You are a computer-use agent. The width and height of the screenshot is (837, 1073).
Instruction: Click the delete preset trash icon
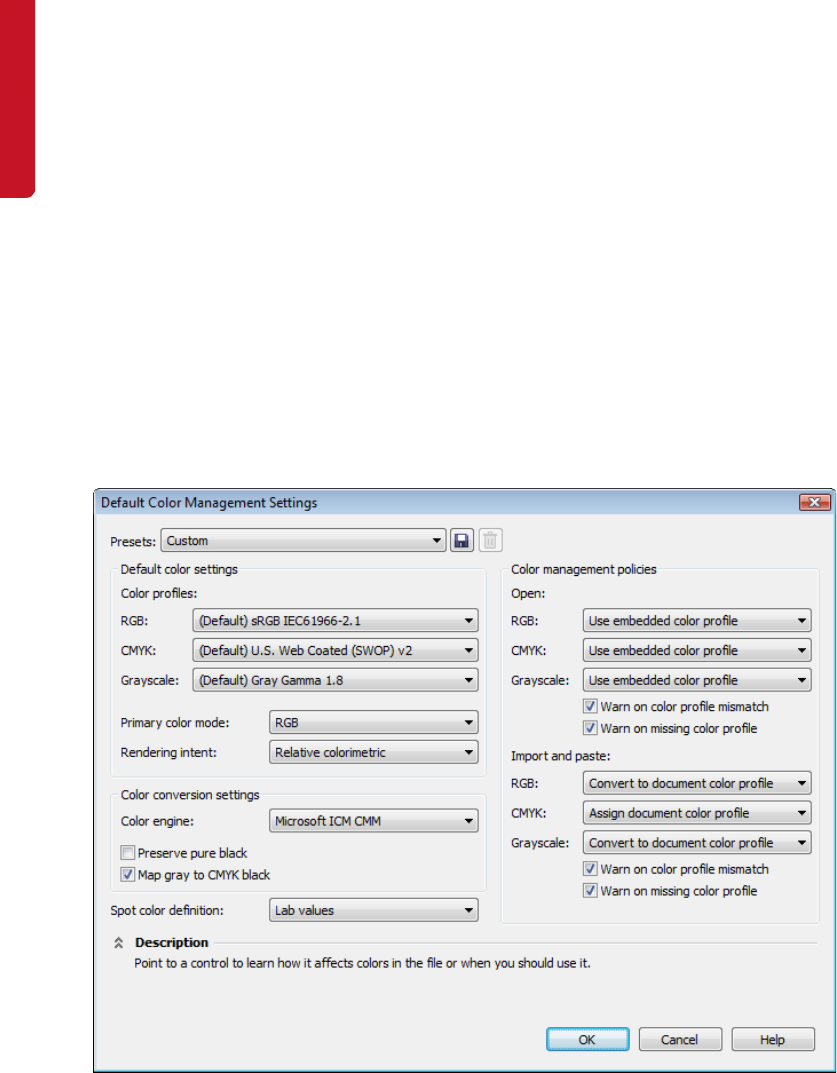(490, 541)
